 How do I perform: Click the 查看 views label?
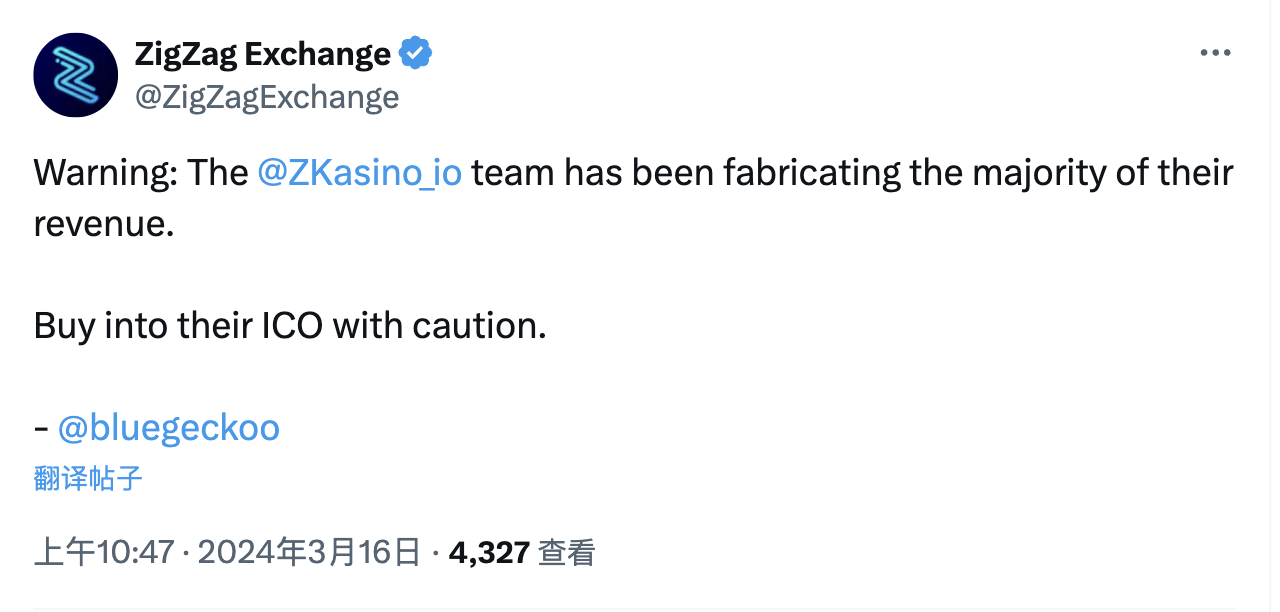tap(567, 552)
